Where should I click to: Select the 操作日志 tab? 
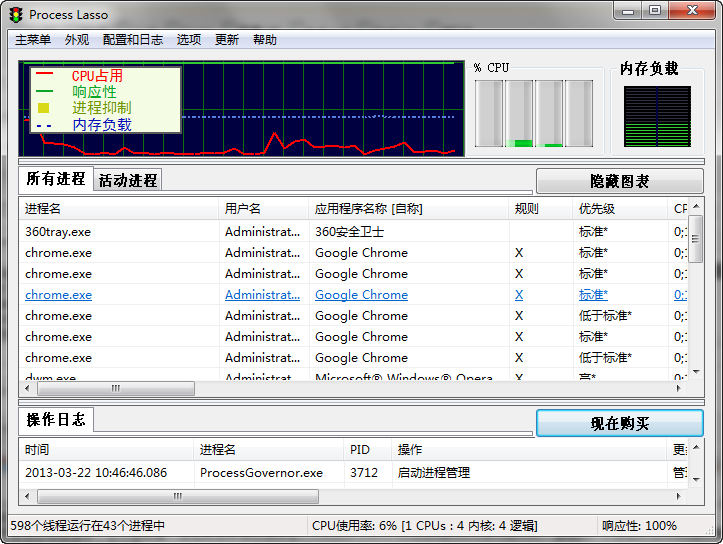pos(56,420)
